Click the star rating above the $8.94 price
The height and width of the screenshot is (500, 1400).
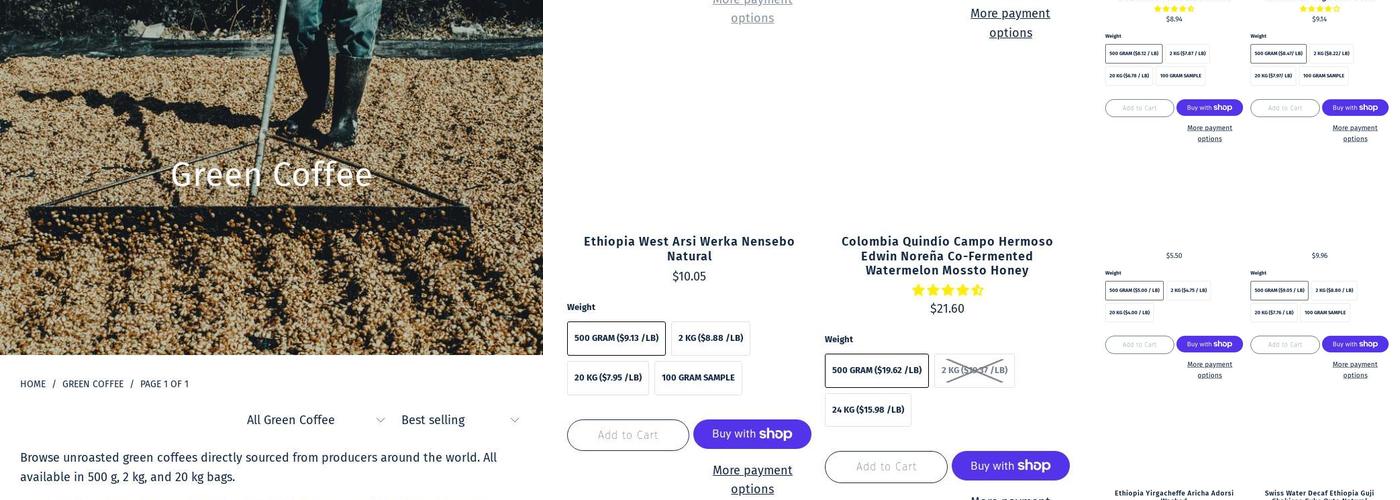pos(1173,9)
